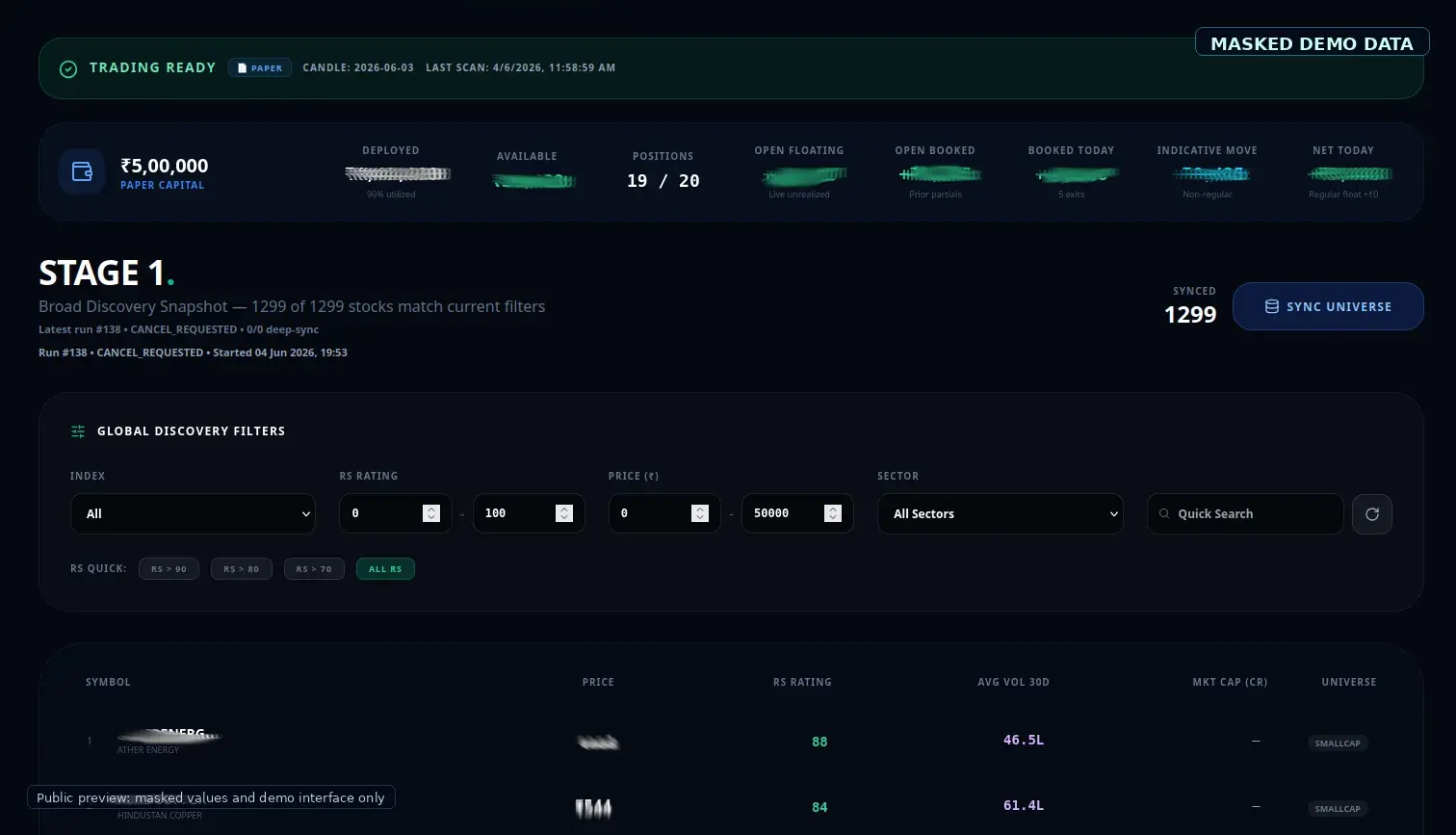Click the Trading Ready checkmark icon

point(68,69)
